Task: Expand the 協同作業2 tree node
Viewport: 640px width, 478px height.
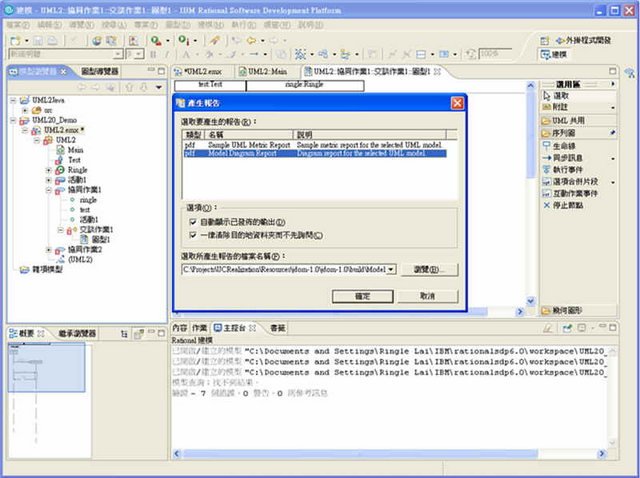Action: [x=49, y=249]
